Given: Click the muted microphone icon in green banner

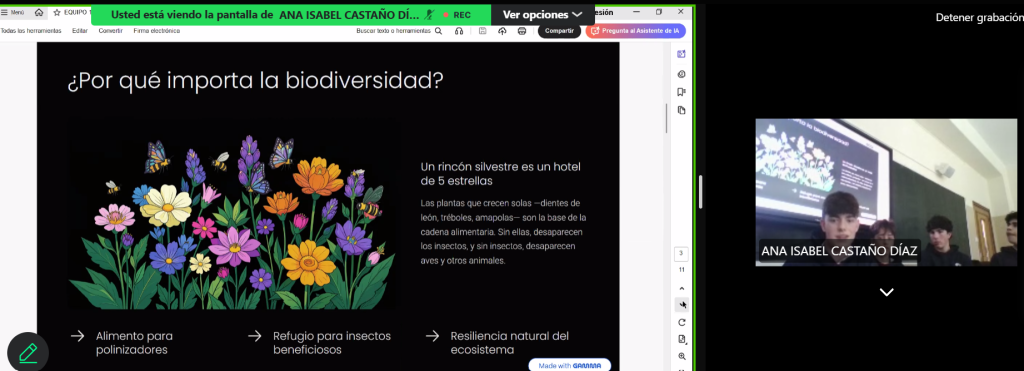Looking at the screenshot, I should (429, 14).
